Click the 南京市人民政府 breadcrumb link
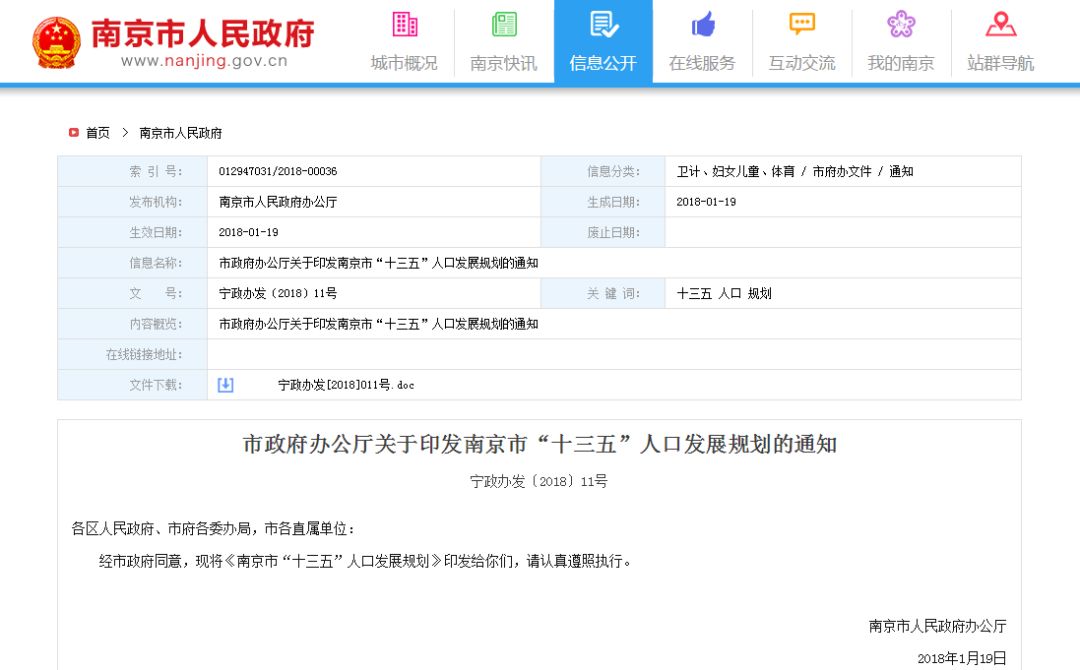The height and width of the screenshot is (670, 1080). pos(180,133)
